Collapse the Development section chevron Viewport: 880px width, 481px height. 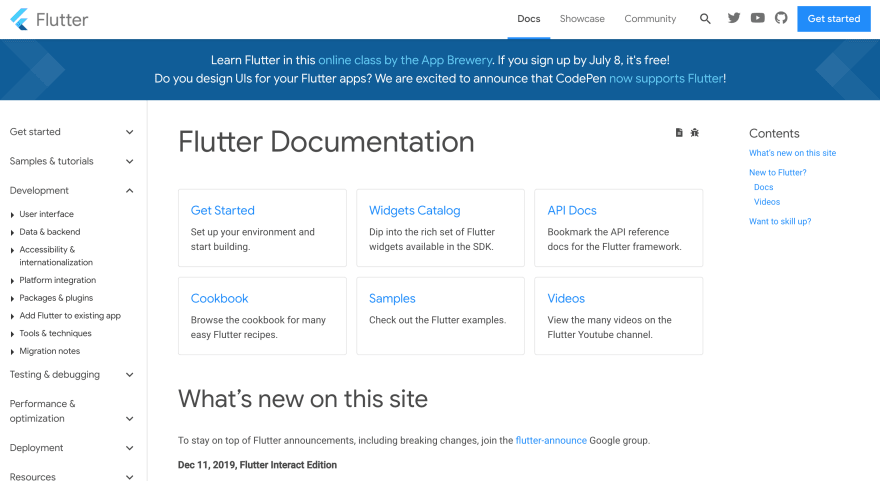pos(130,191)
